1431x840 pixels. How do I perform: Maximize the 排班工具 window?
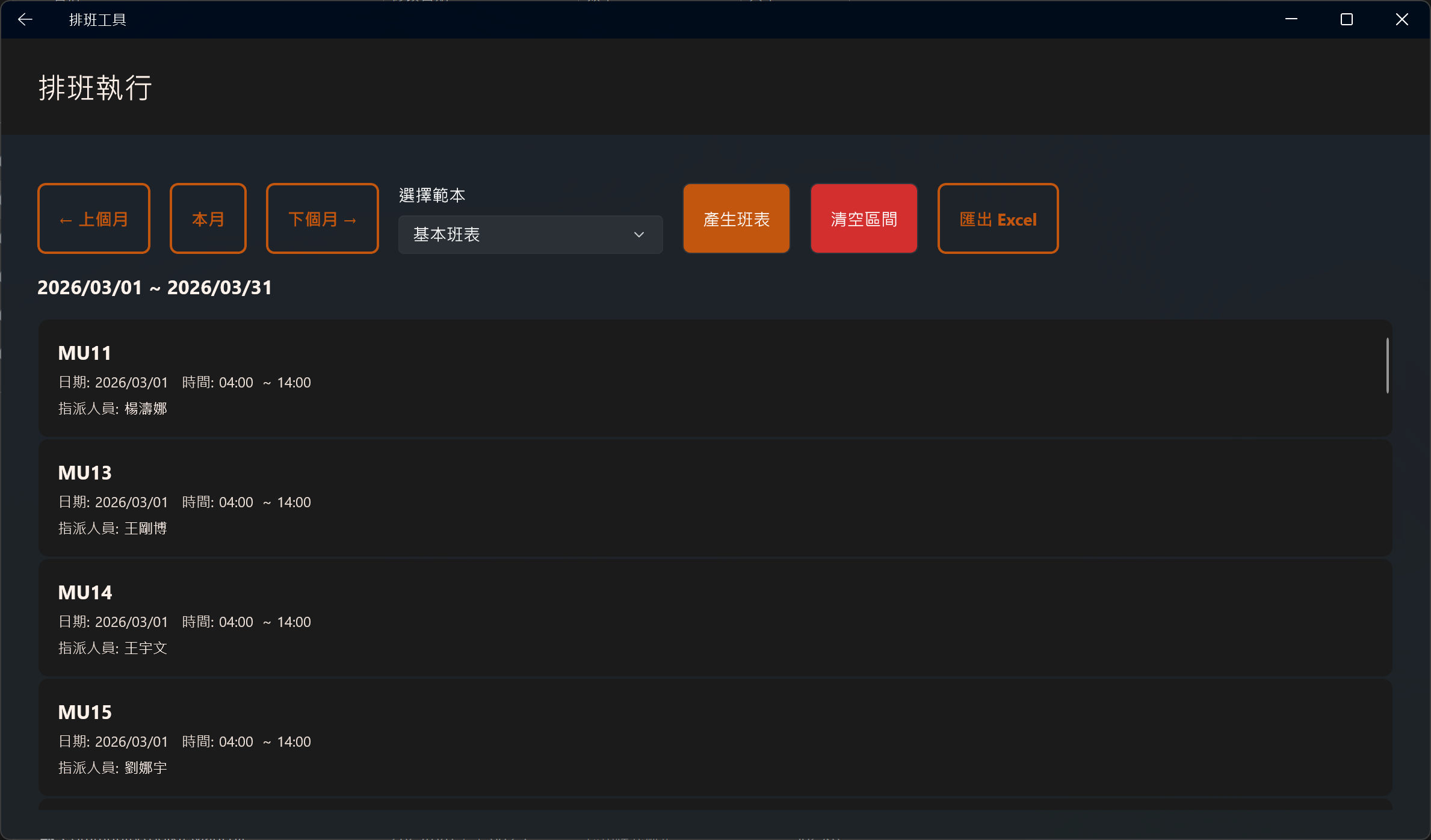pyautogui.click(x=1346, y=19)
